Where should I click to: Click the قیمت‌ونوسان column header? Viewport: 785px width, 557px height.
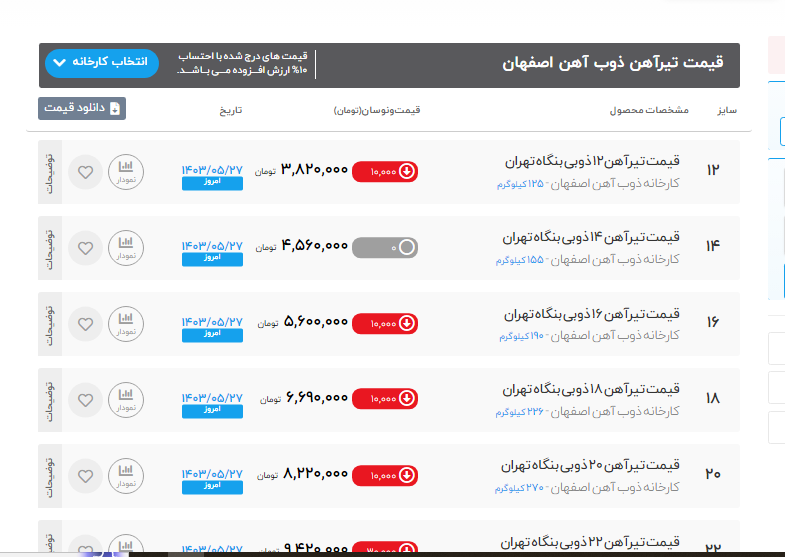pyautogui.click(x=377, y=109)
